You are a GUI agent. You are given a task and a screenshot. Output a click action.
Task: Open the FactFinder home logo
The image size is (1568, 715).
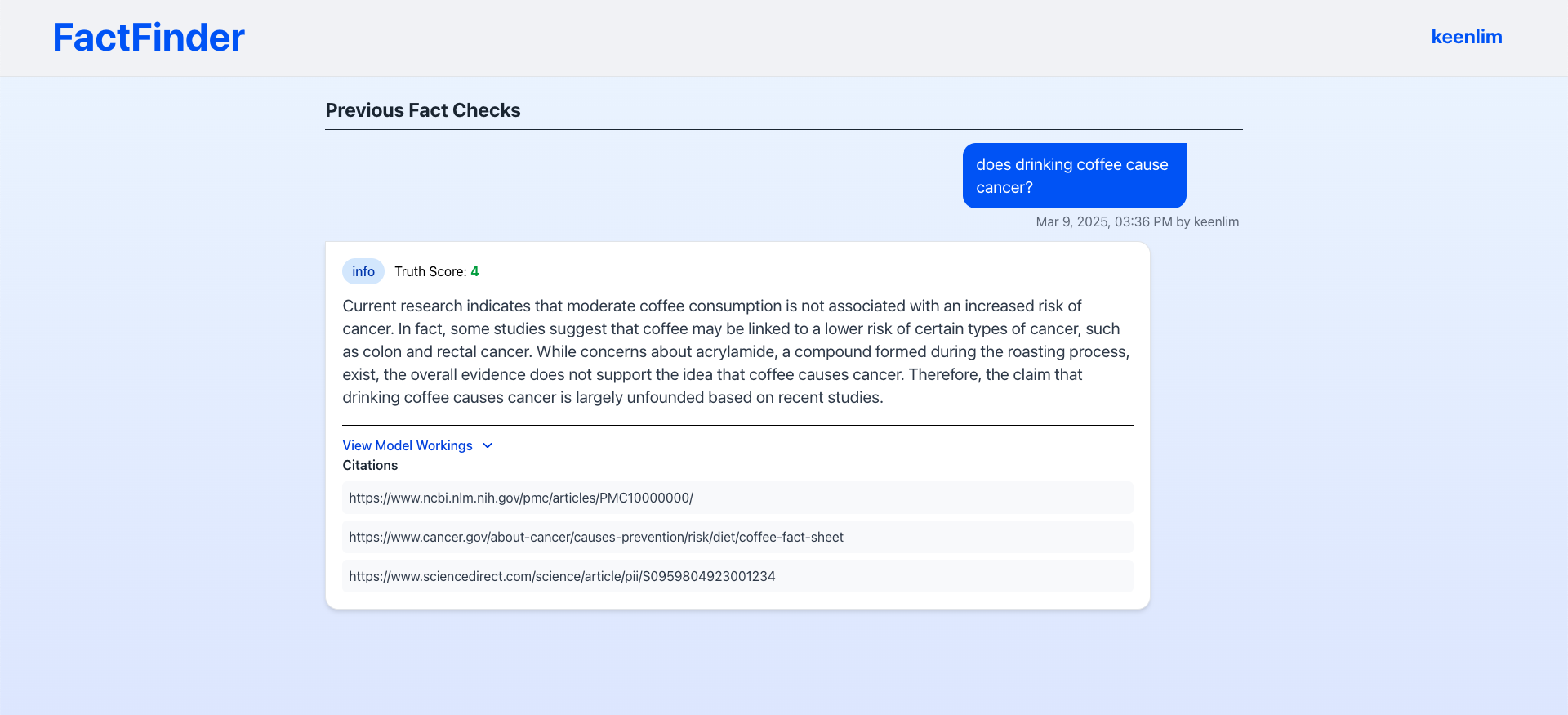(149, 38)
